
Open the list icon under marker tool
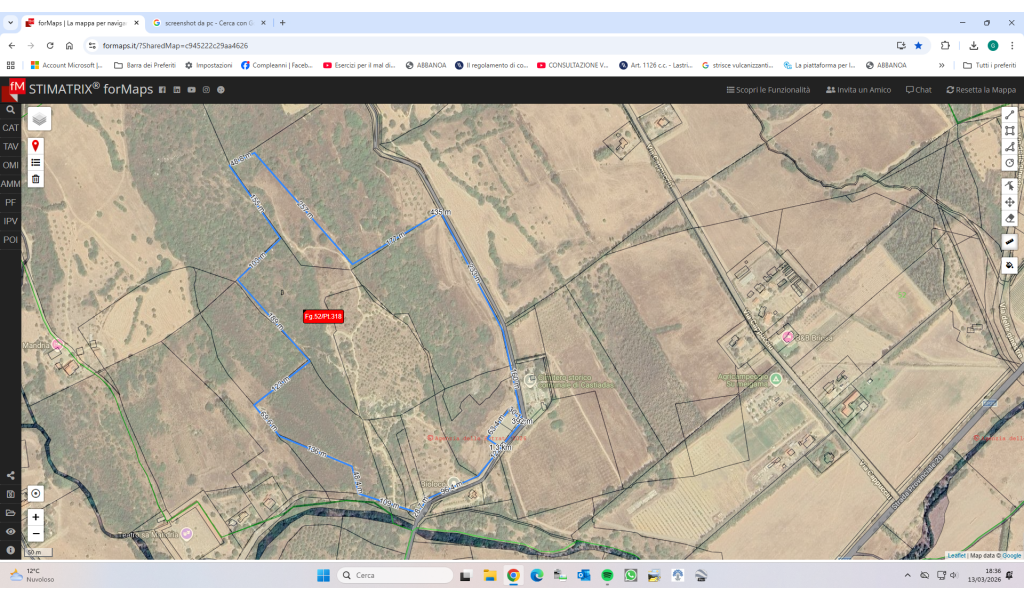(36, 162)
